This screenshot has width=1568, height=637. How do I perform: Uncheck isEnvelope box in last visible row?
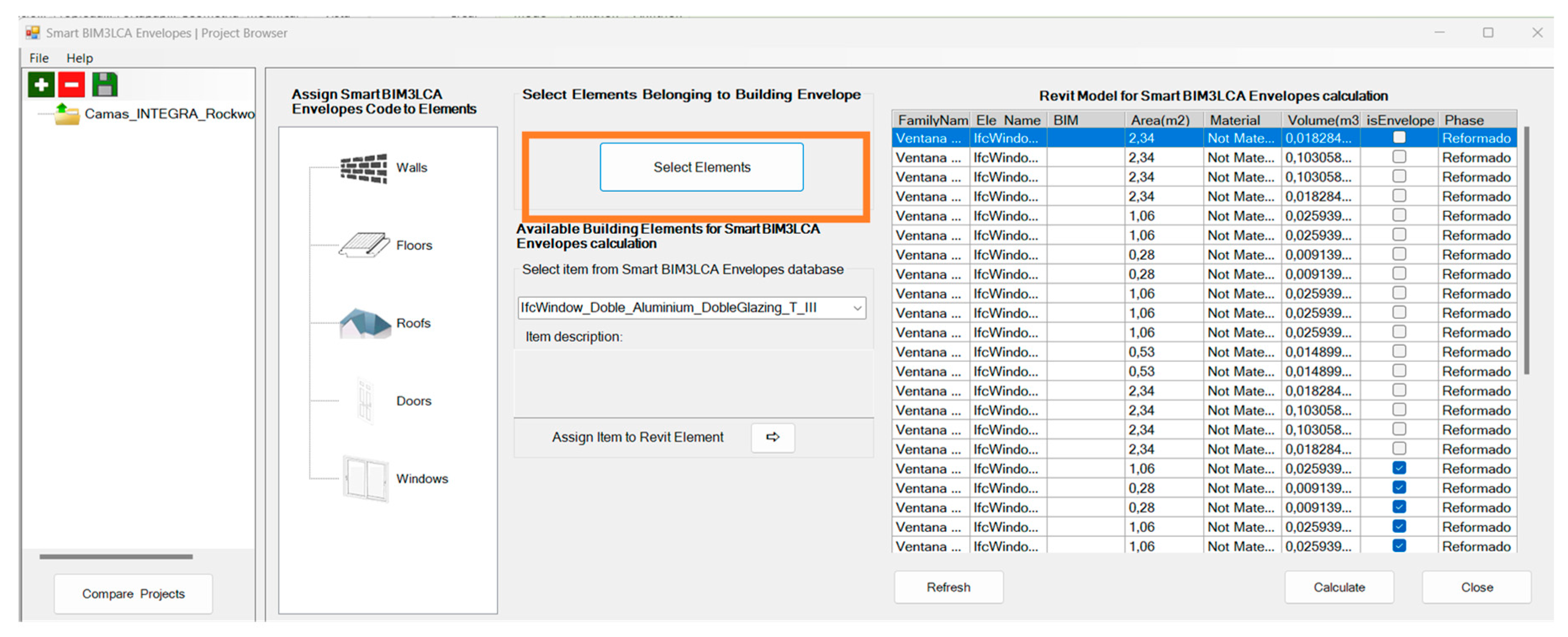coord(1399,546)
